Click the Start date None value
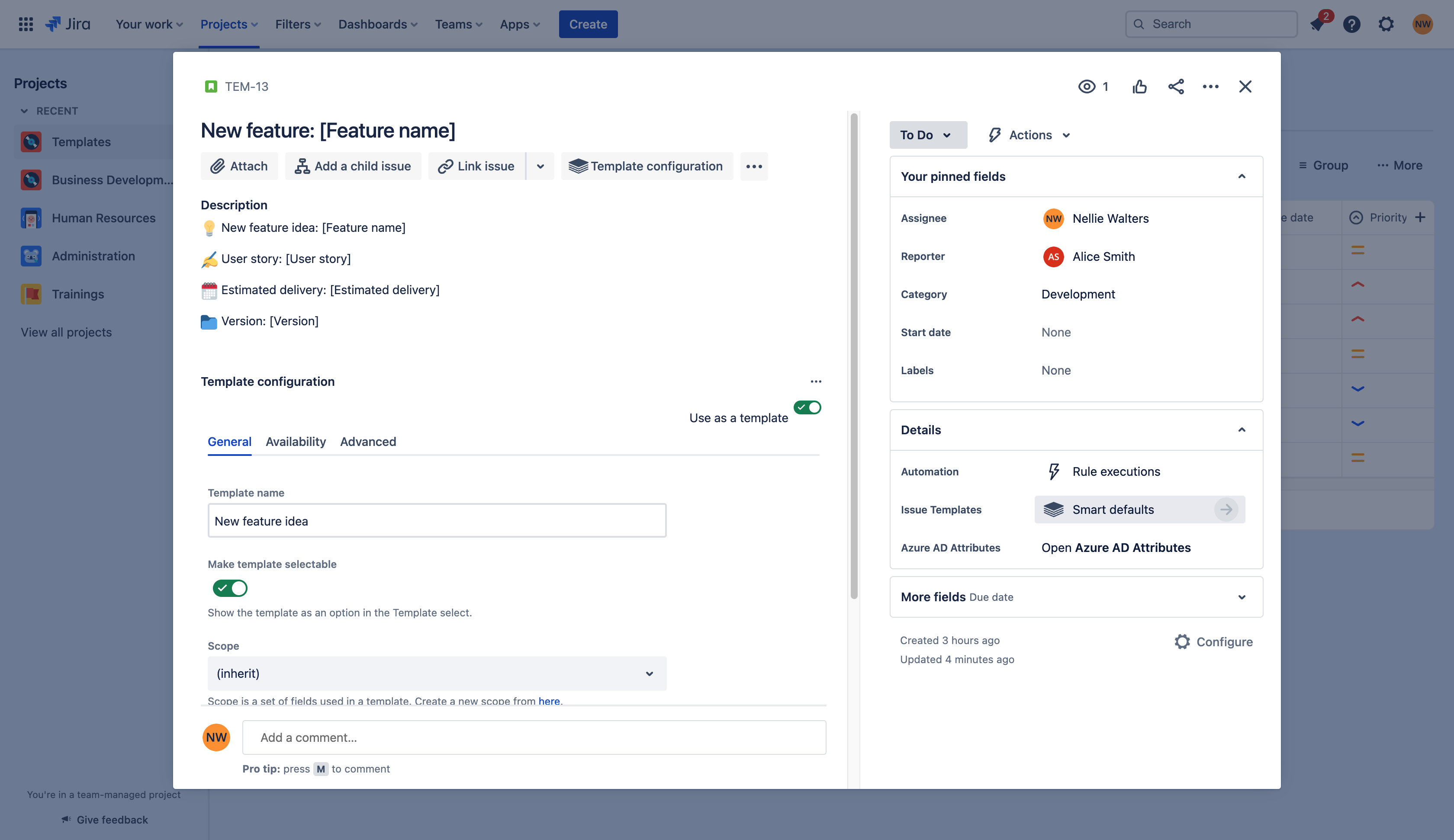This screenshot has width=1454, height=840. (x=1056, y=332)
